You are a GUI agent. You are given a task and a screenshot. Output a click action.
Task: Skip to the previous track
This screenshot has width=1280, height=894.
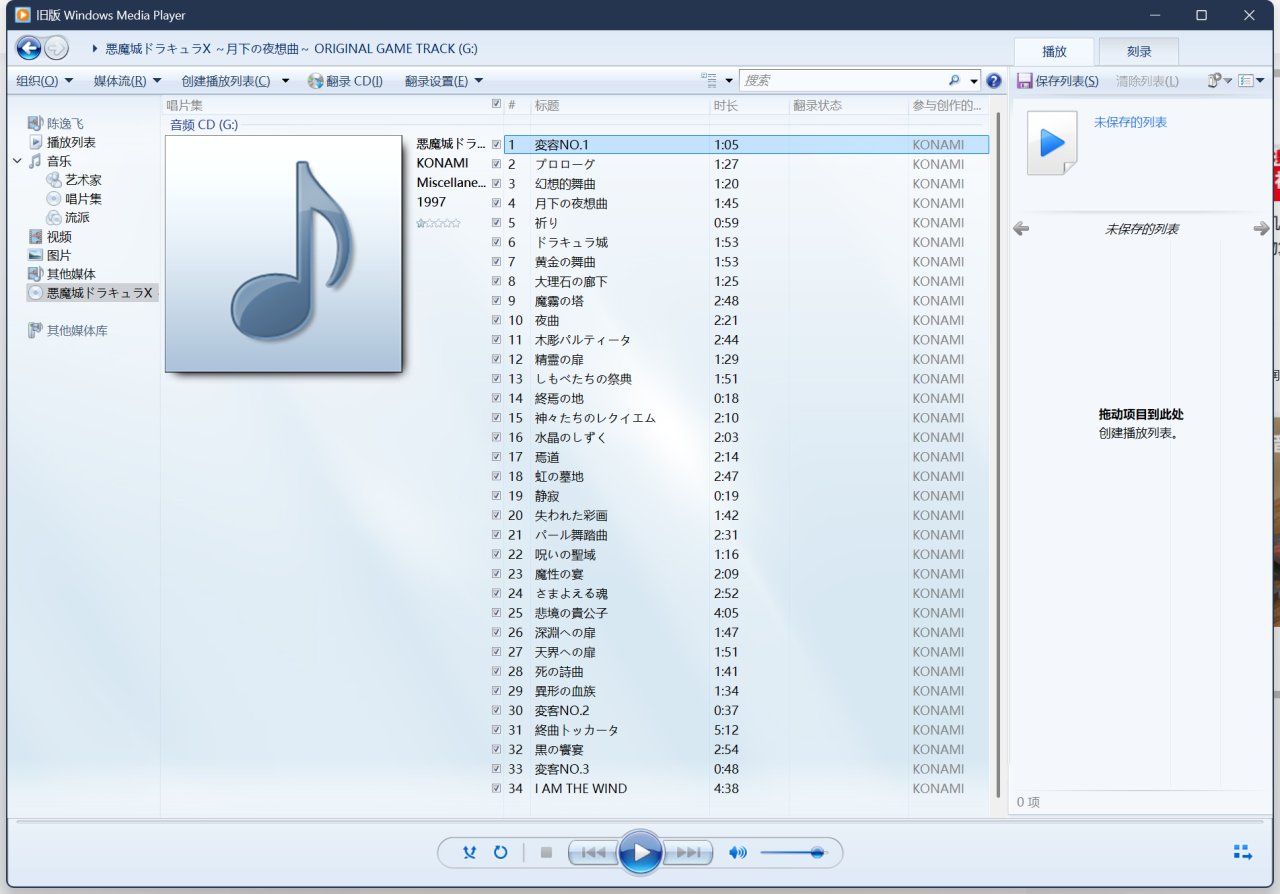[593, 853]
